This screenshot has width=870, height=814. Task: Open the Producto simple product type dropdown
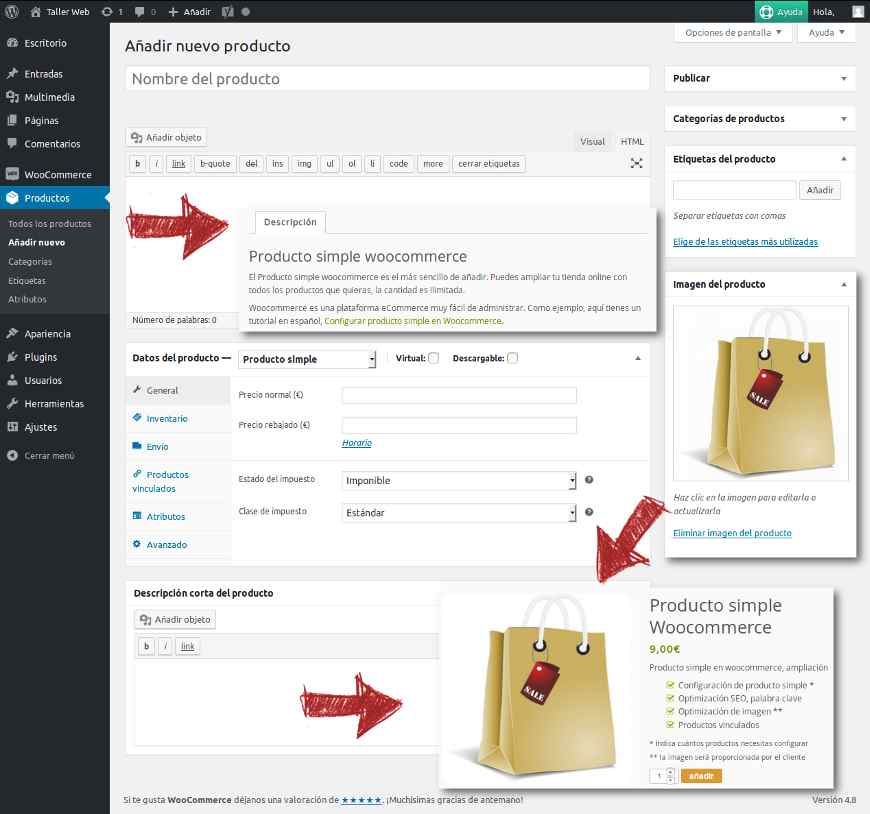point(307,360)
